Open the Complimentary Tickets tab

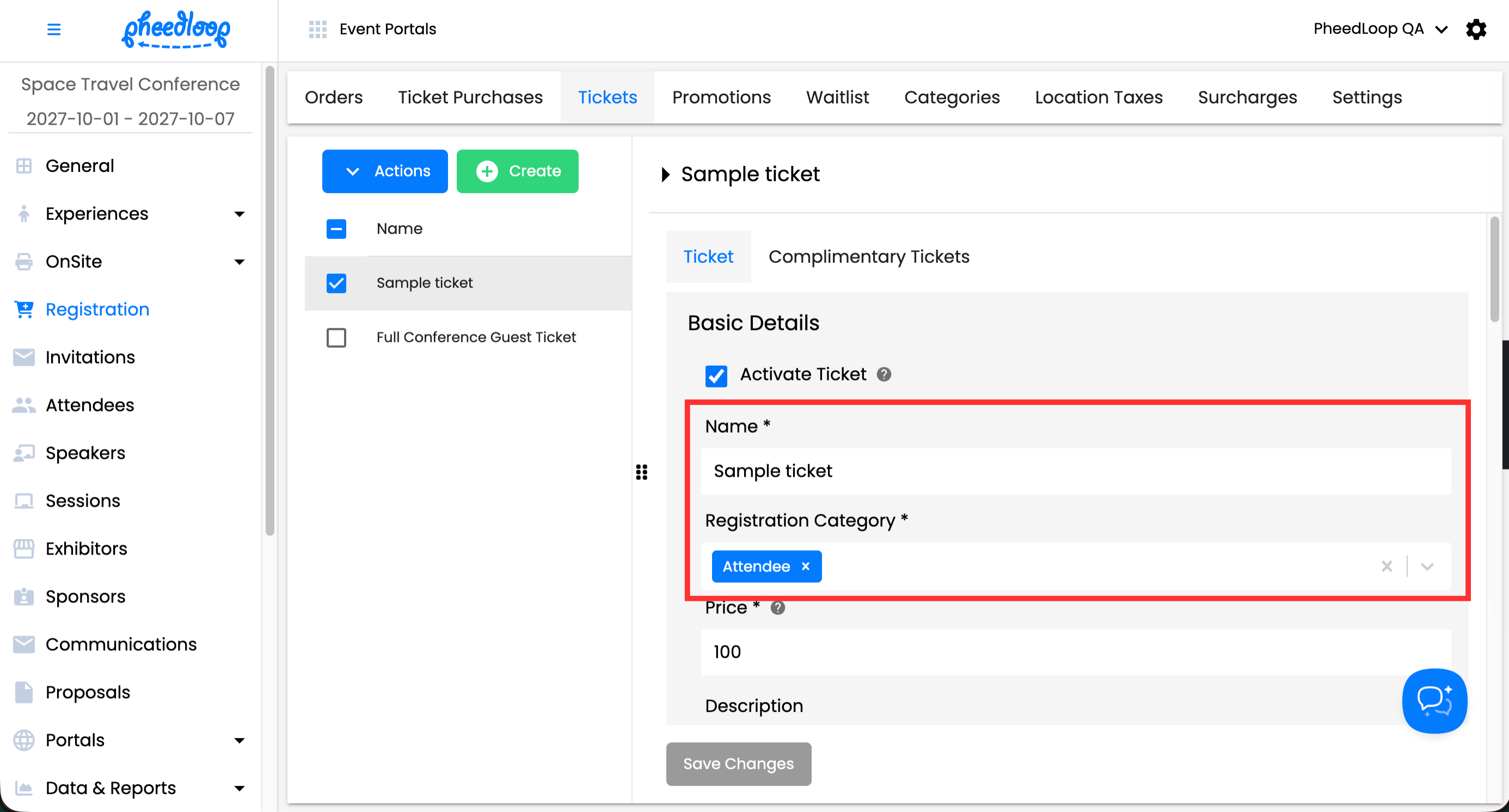click(868, 256)
